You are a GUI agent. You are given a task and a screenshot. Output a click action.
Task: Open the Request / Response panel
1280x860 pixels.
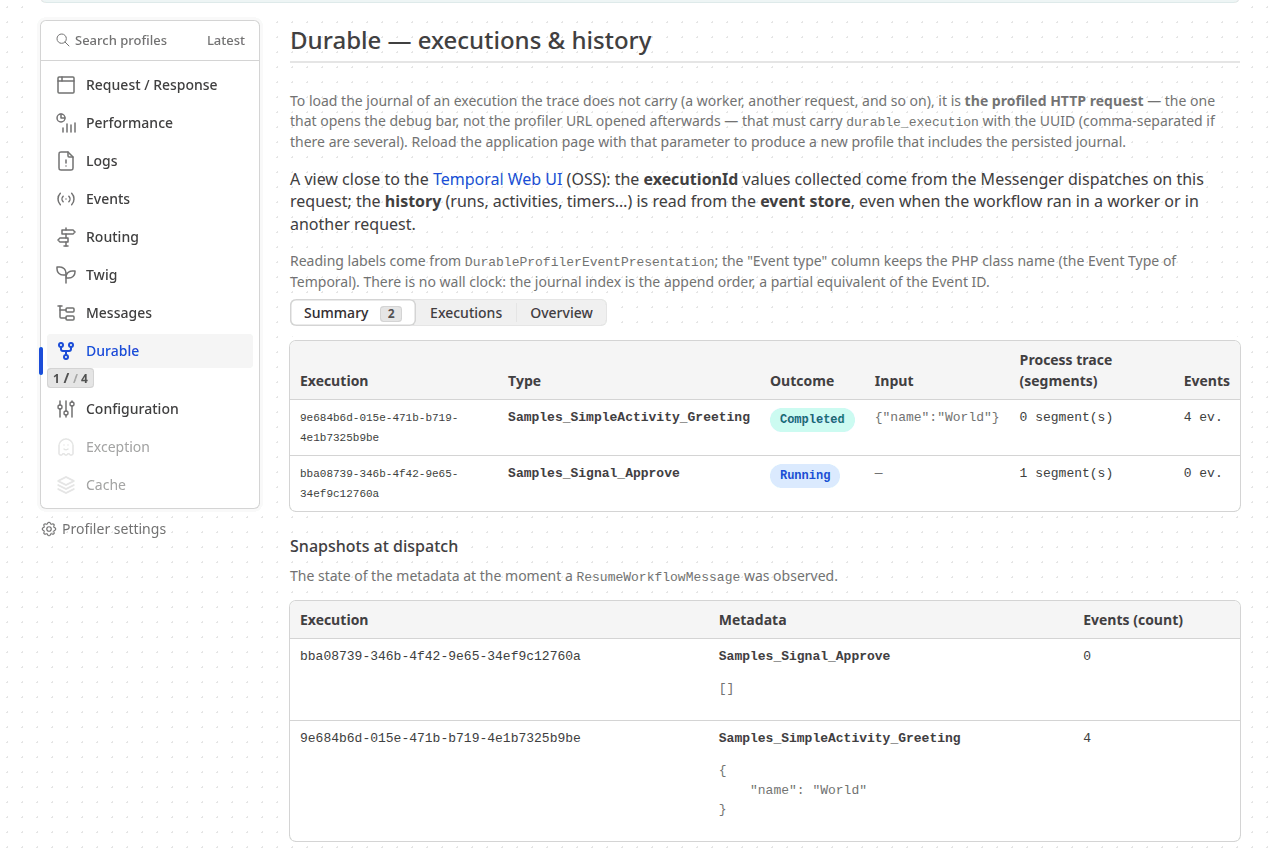tap(150, 85)
